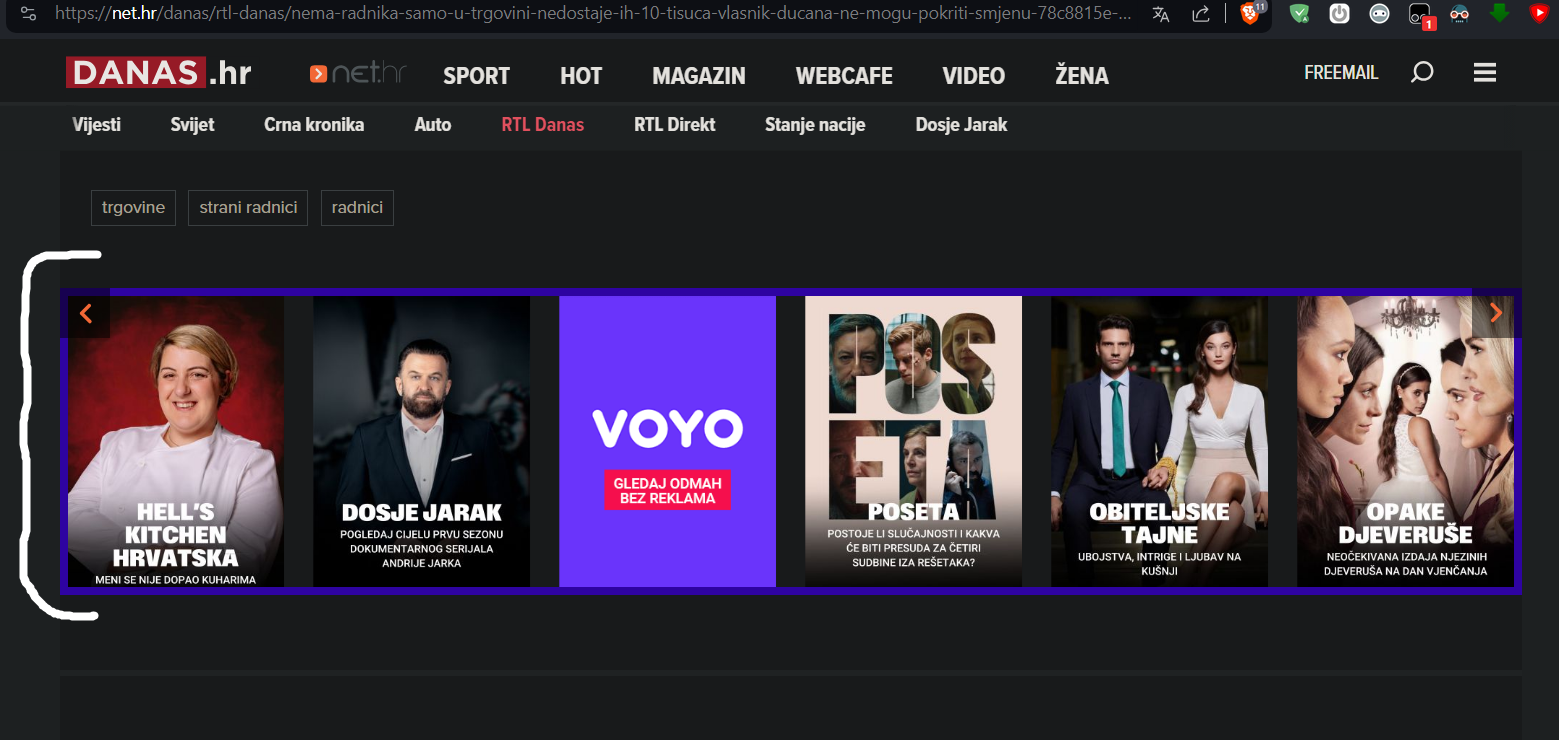Open the page translate icon

coord(1161,14)
